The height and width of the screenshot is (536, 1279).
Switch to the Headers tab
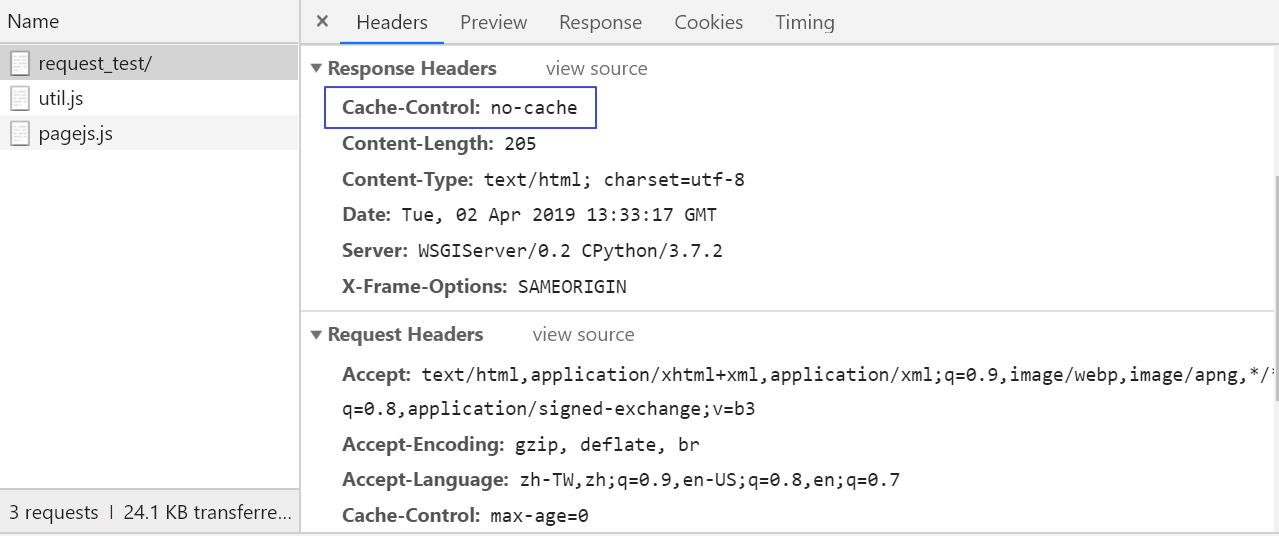[391, 22]
